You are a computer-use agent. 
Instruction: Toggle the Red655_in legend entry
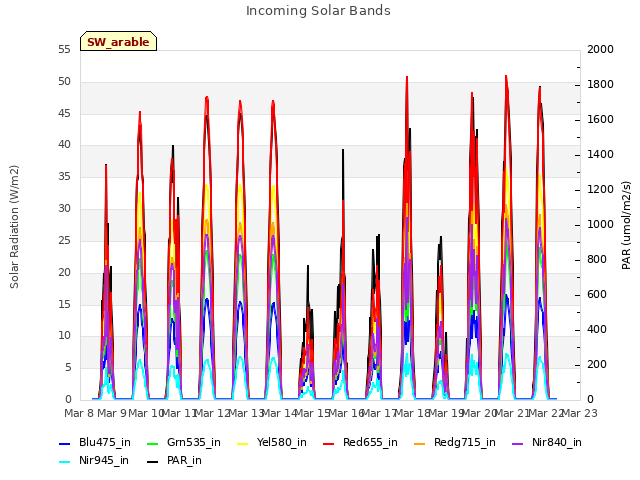click(x=360, y=442)
